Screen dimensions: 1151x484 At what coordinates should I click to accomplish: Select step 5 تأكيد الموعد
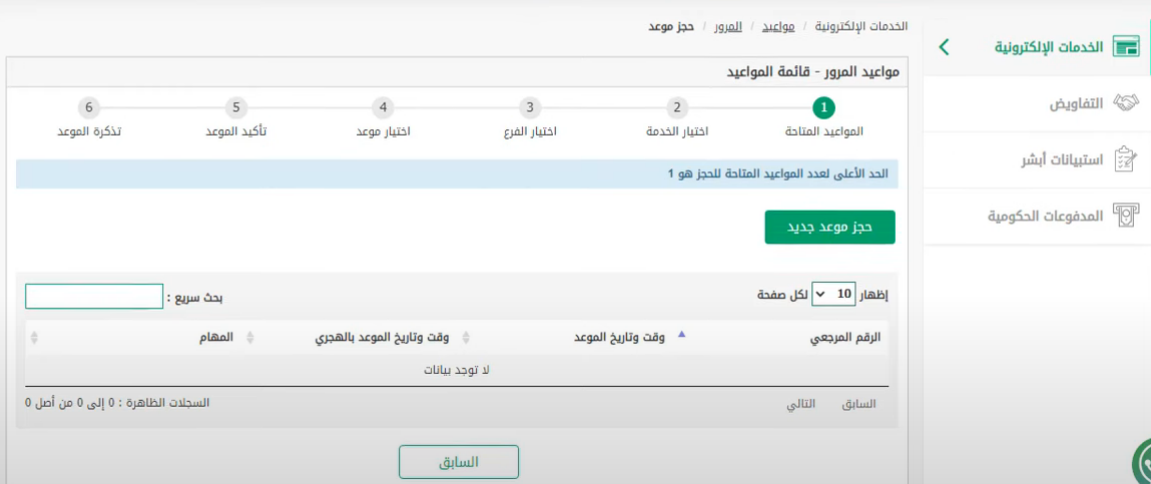(x=236, y=118)
